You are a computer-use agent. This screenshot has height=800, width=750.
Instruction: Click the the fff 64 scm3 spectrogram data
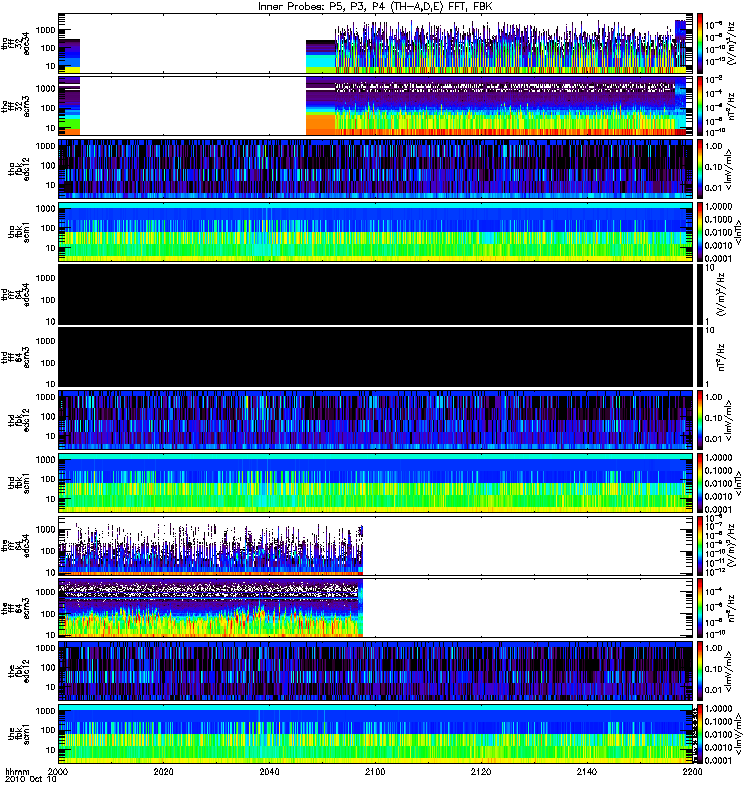click(x=211, y=608)
